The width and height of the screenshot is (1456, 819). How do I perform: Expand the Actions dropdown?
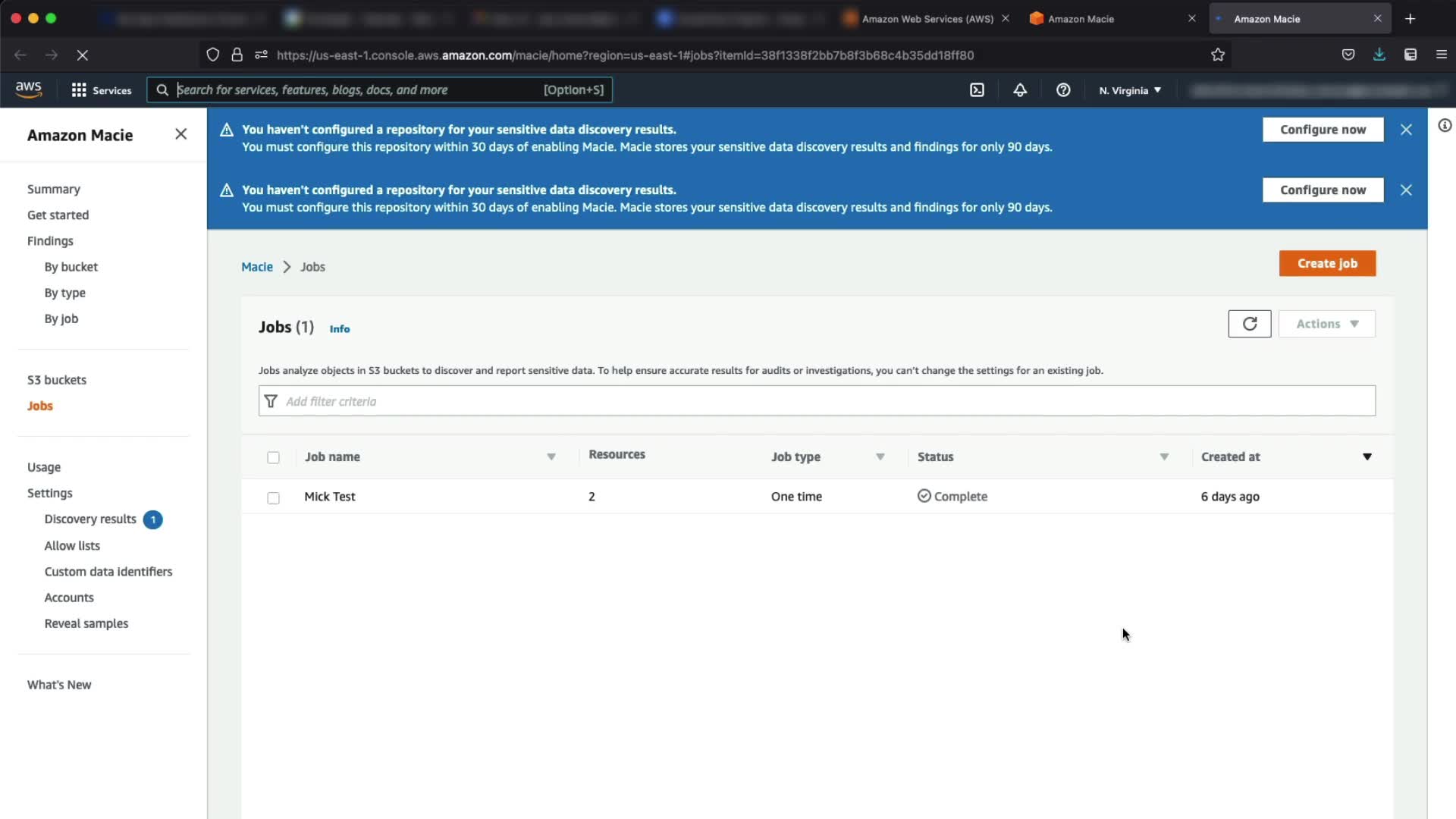pos(1326,324)
